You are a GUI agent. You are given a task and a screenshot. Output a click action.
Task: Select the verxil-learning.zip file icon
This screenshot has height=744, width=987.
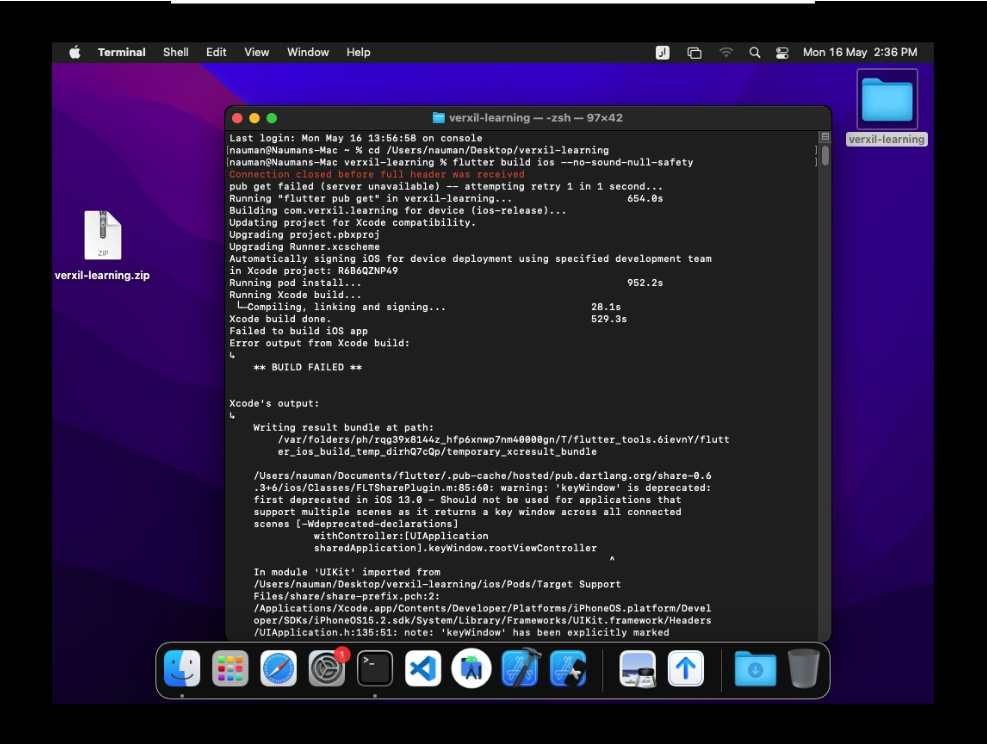pyautogui.click(x=103, y=235)
